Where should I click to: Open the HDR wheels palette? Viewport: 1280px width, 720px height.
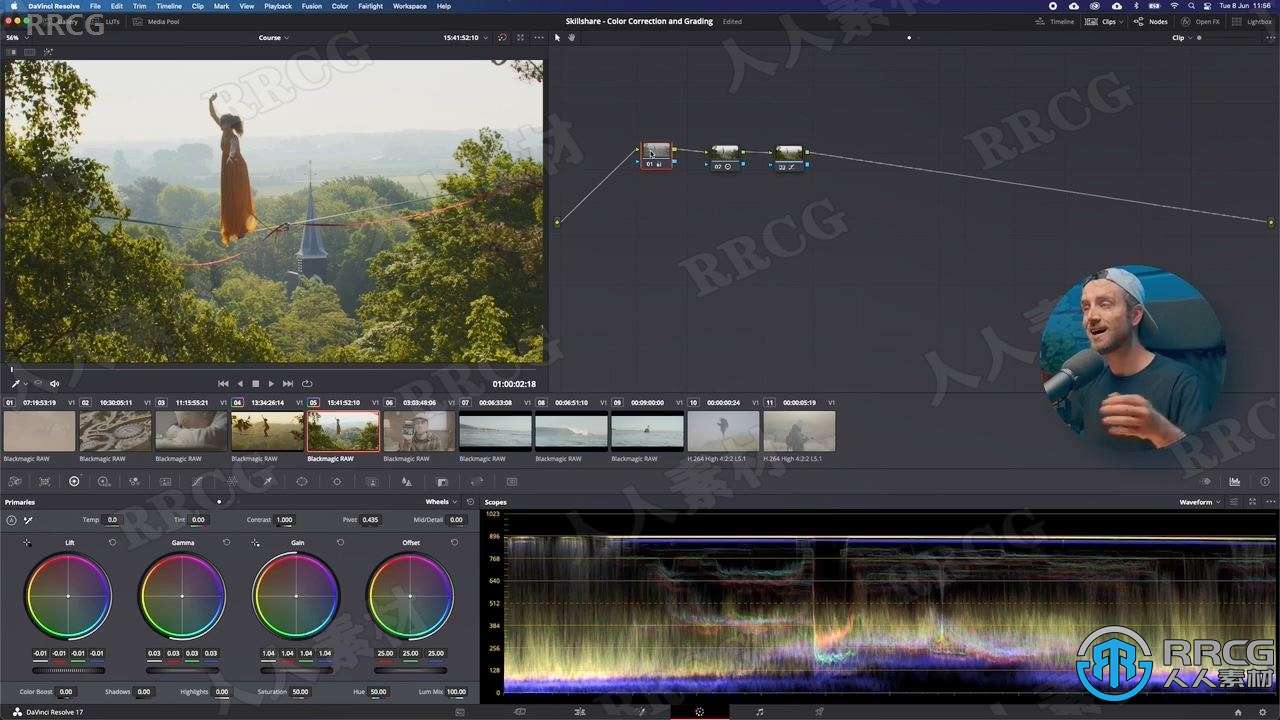click(103, 481)
